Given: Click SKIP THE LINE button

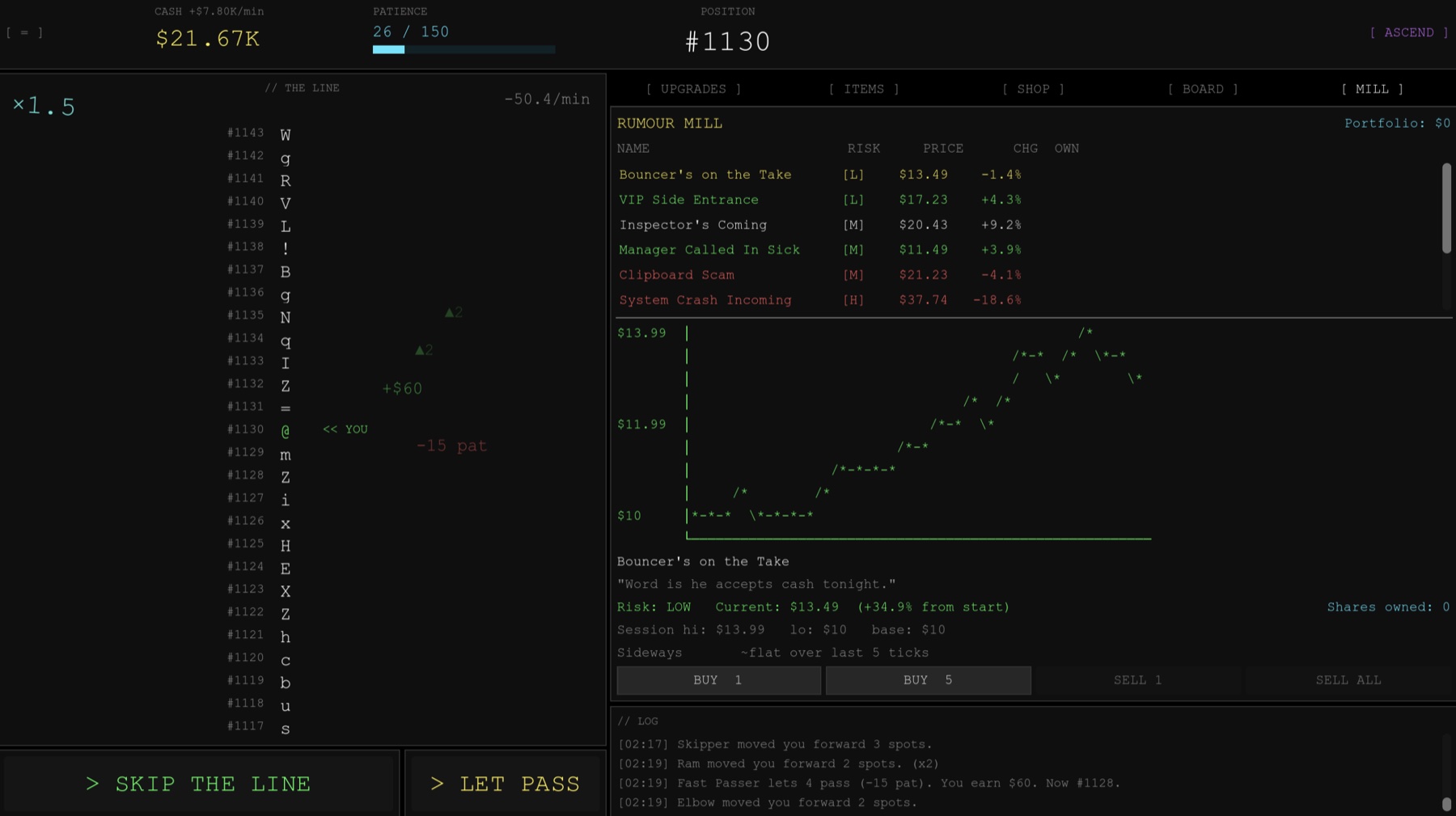Looking at the screenshot, I should 199,784.
